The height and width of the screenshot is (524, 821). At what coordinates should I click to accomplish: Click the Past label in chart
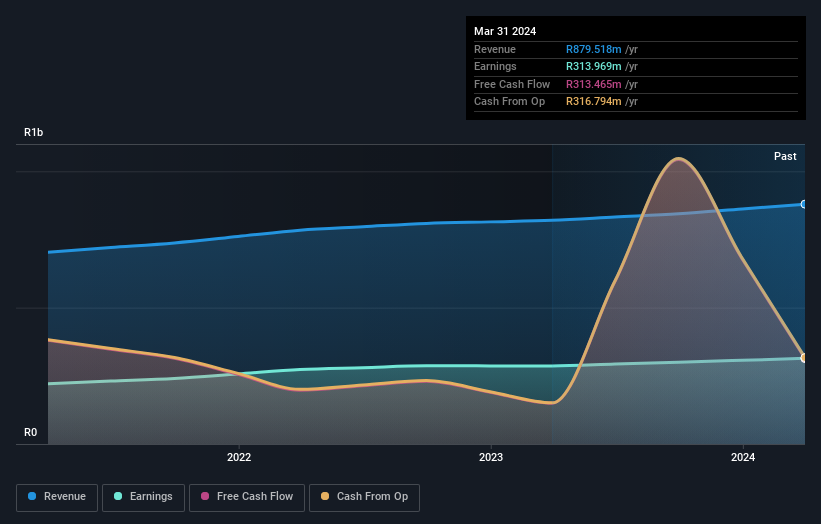pos(785,156)
